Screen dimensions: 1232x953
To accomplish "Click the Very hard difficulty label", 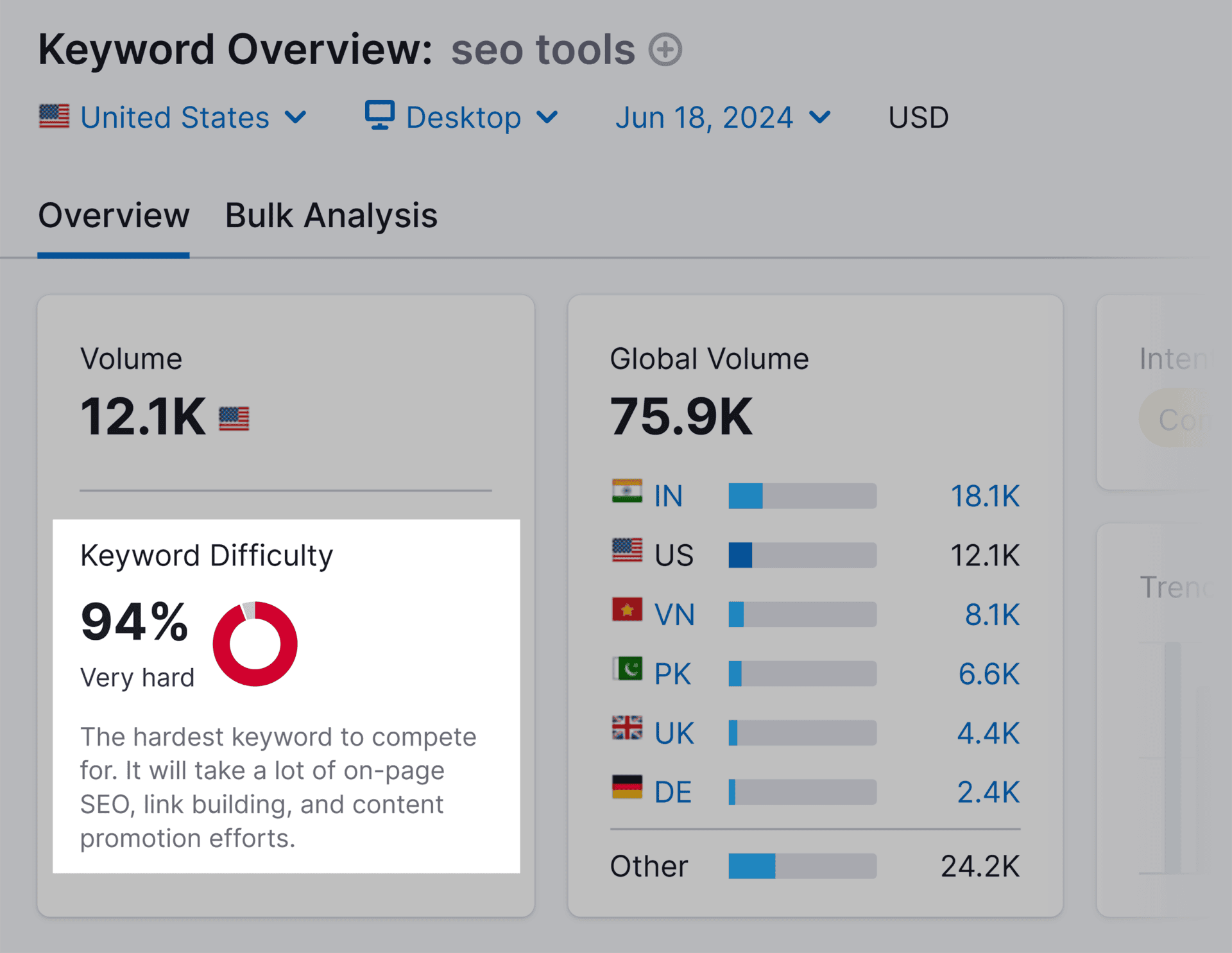I will (x=136, y=676).
